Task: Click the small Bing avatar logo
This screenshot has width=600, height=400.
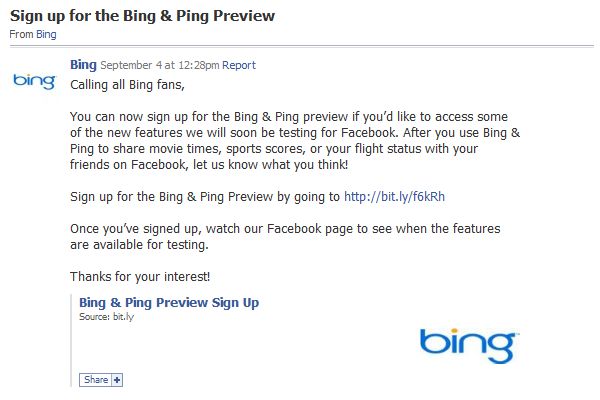Action: coord(34,81)
